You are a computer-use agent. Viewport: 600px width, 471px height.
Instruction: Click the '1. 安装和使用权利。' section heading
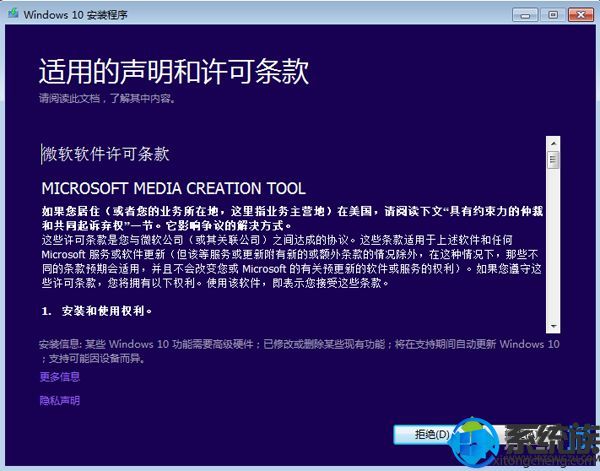(97, 311)
